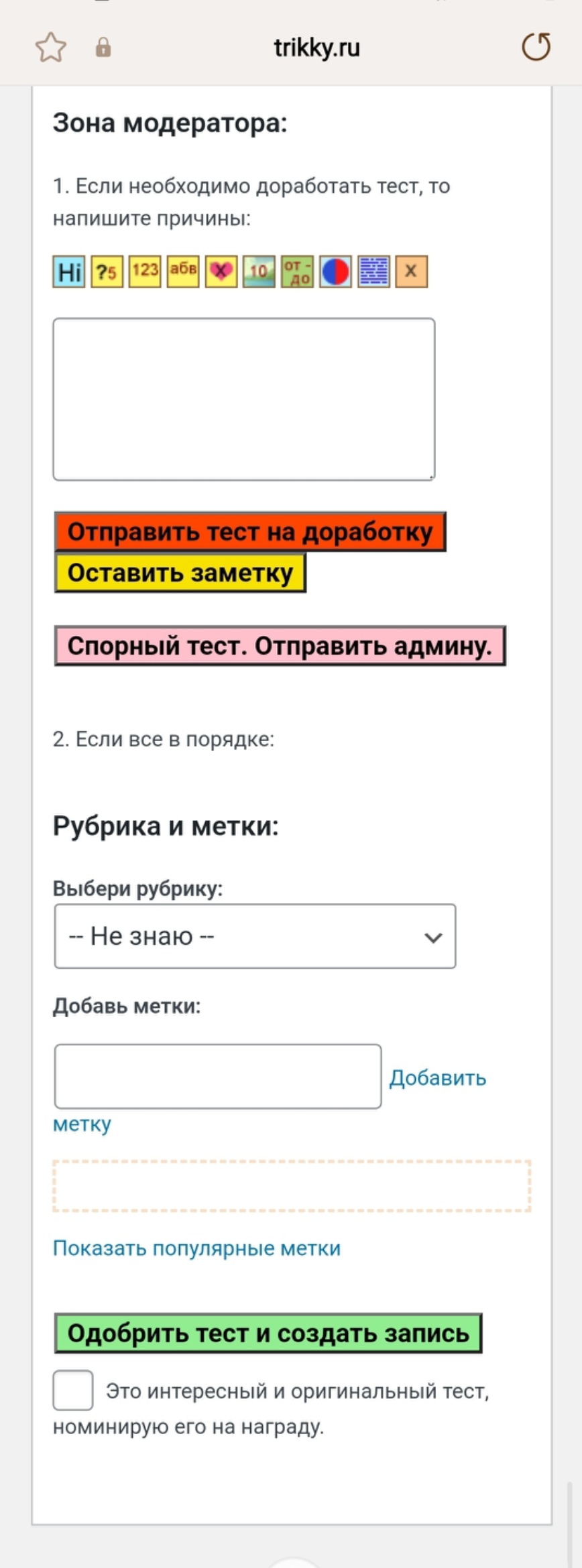Click the "Добавить метку" link
Image resolution: width=582 pixels, height=1568 pixels.
(437, 1077)
